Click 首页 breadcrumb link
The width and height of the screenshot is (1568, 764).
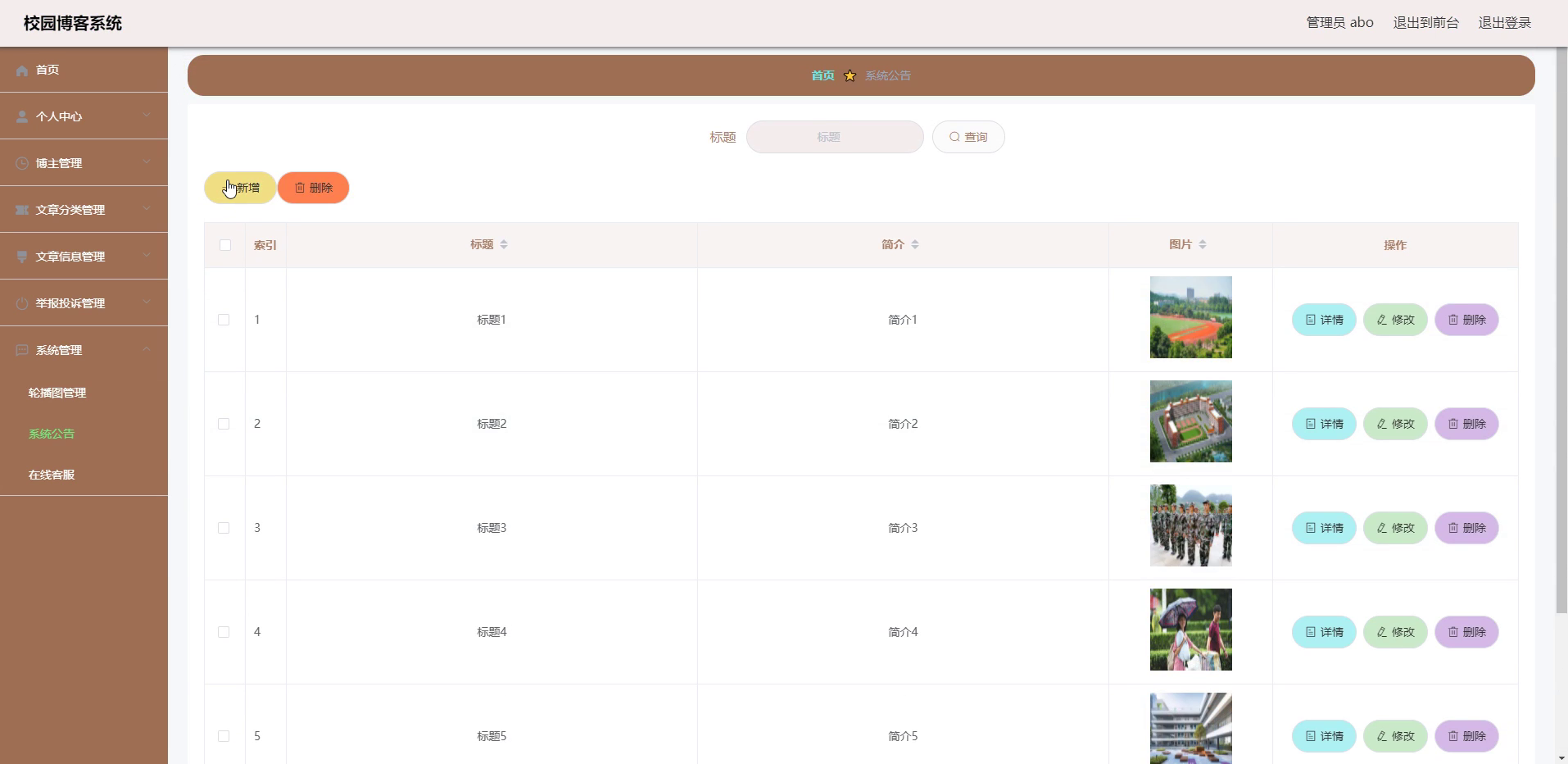point(823,75)
